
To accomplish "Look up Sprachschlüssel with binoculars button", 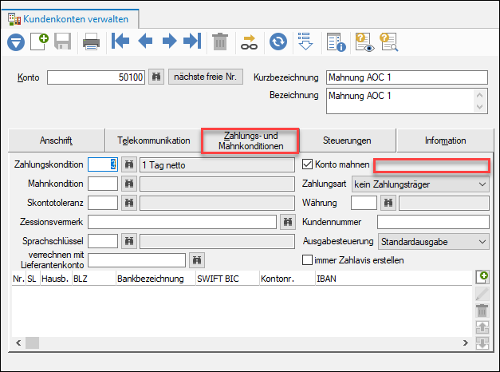I will coord(129,241).
